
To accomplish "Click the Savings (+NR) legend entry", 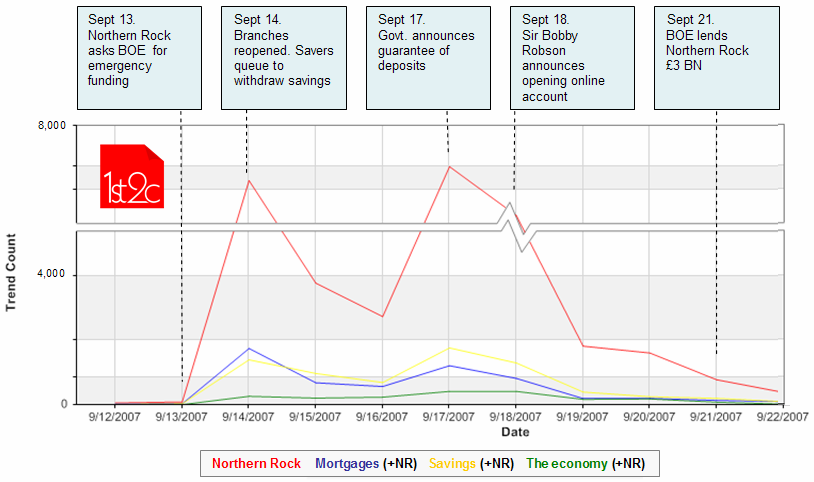I will (x=471, y=463).
